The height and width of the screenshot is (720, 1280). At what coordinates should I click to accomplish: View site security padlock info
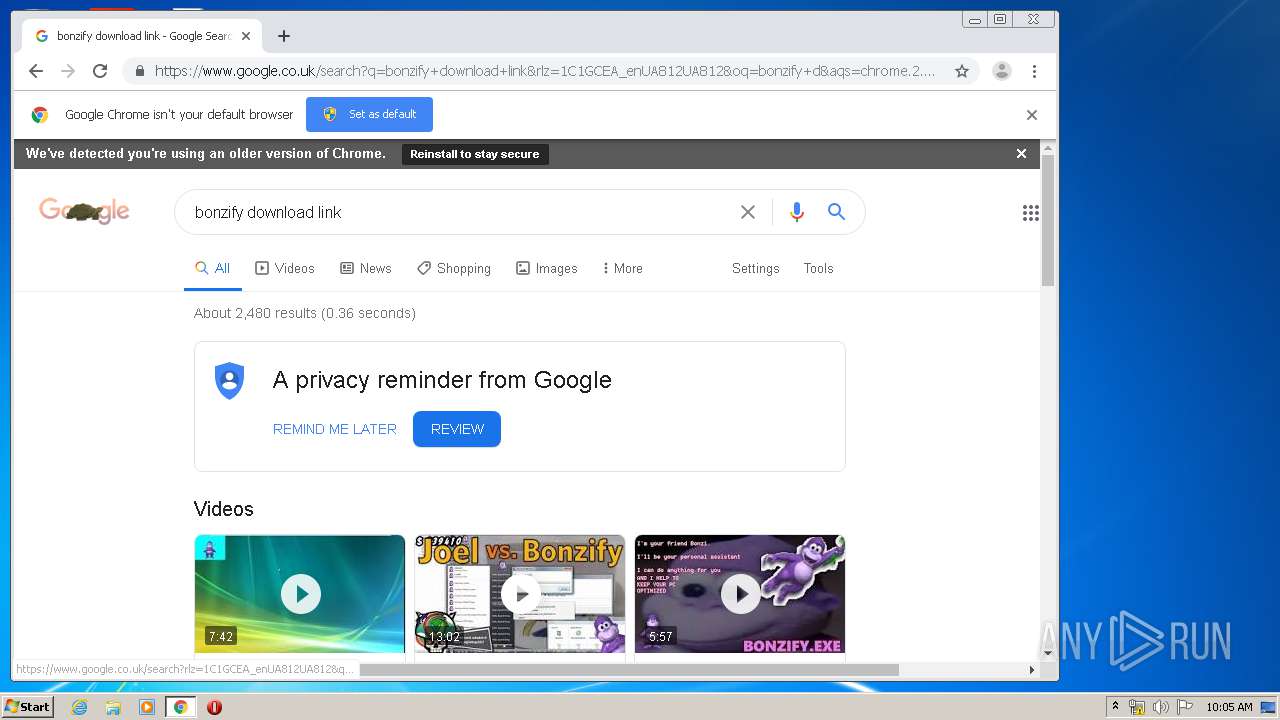coord(140,71)
